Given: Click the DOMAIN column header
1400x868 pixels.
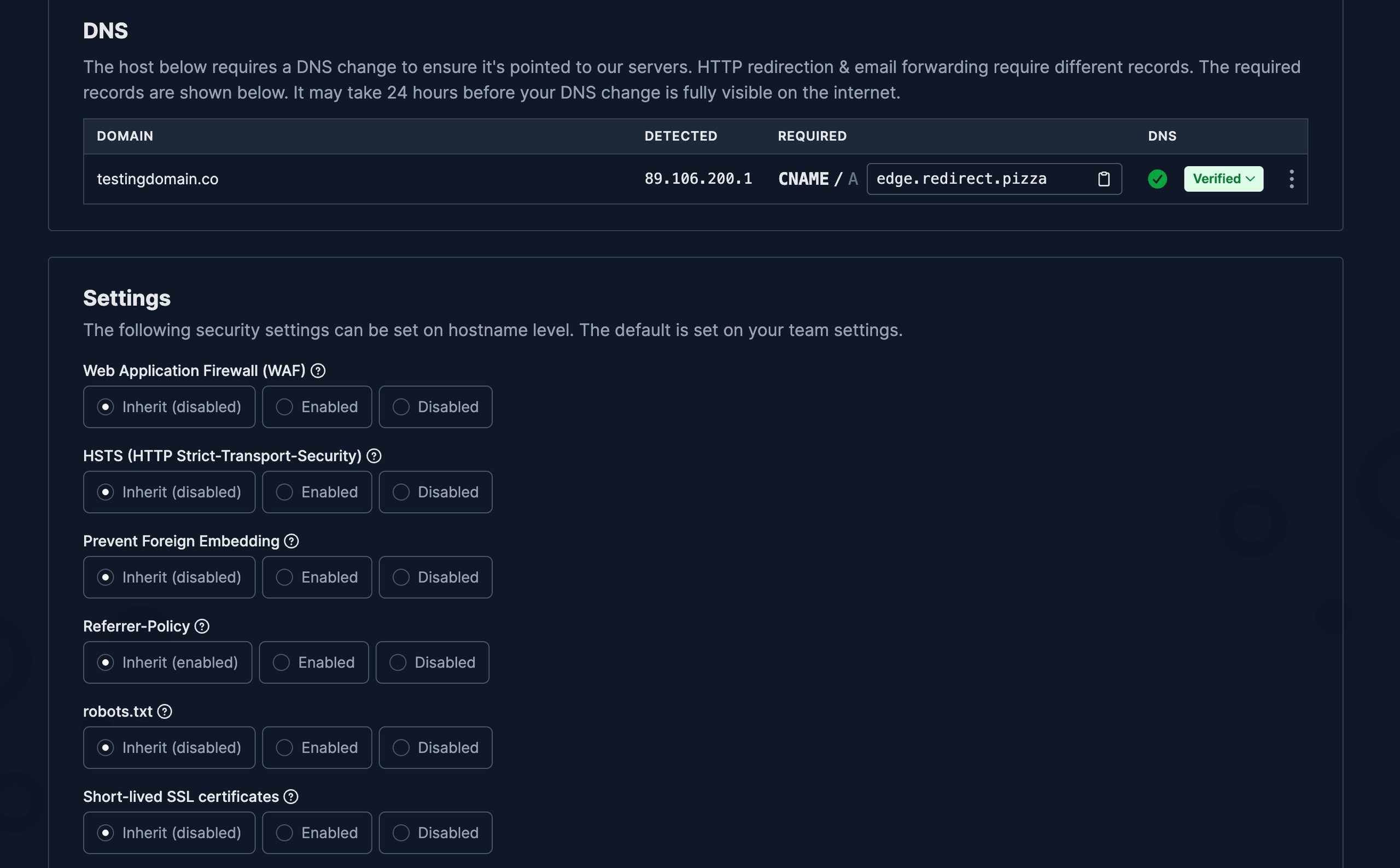Looking at the screenshot, I should (x=125, y=136).
